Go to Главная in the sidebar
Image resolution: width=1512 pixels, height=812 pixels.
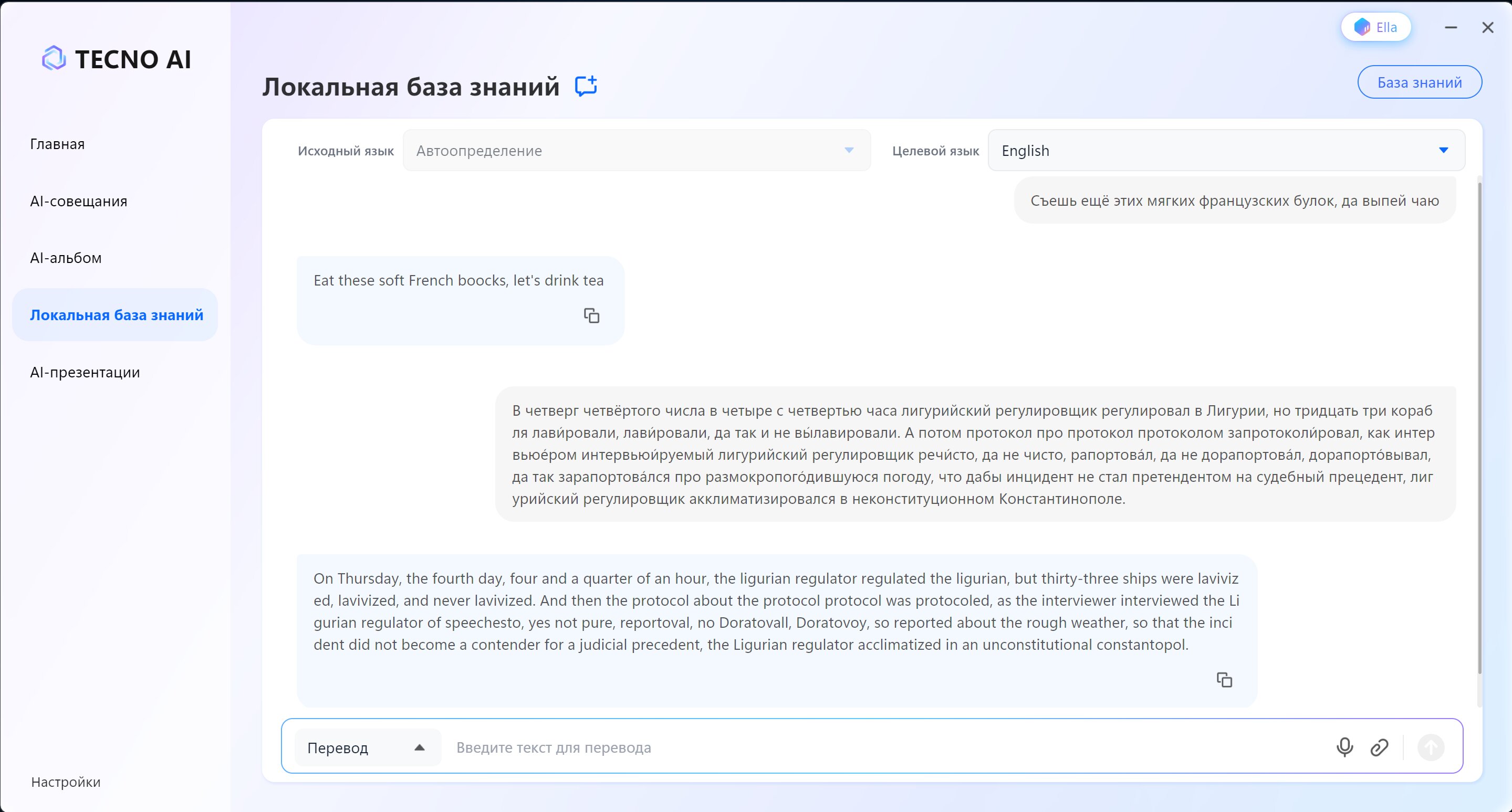(58, 144)
